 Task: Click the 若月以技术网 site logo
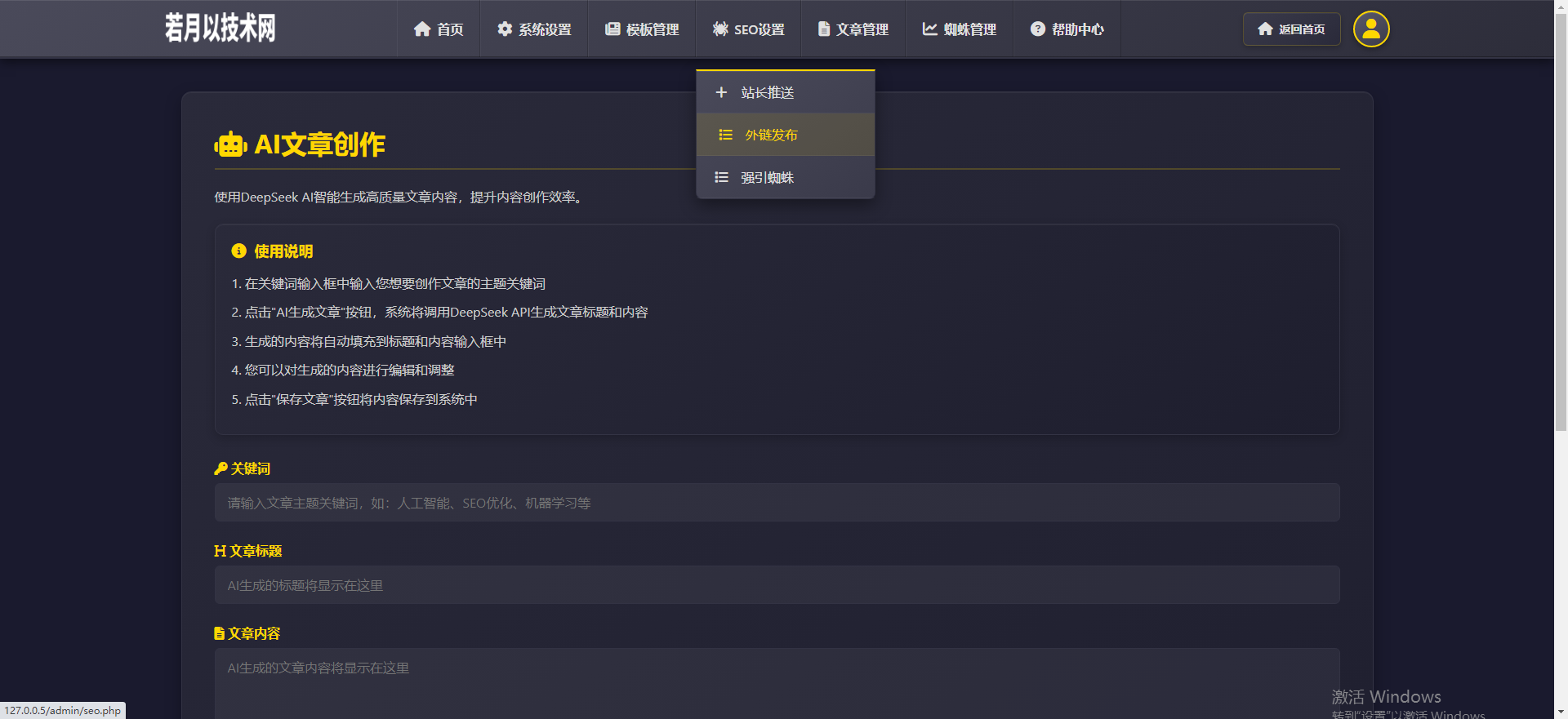220,29
